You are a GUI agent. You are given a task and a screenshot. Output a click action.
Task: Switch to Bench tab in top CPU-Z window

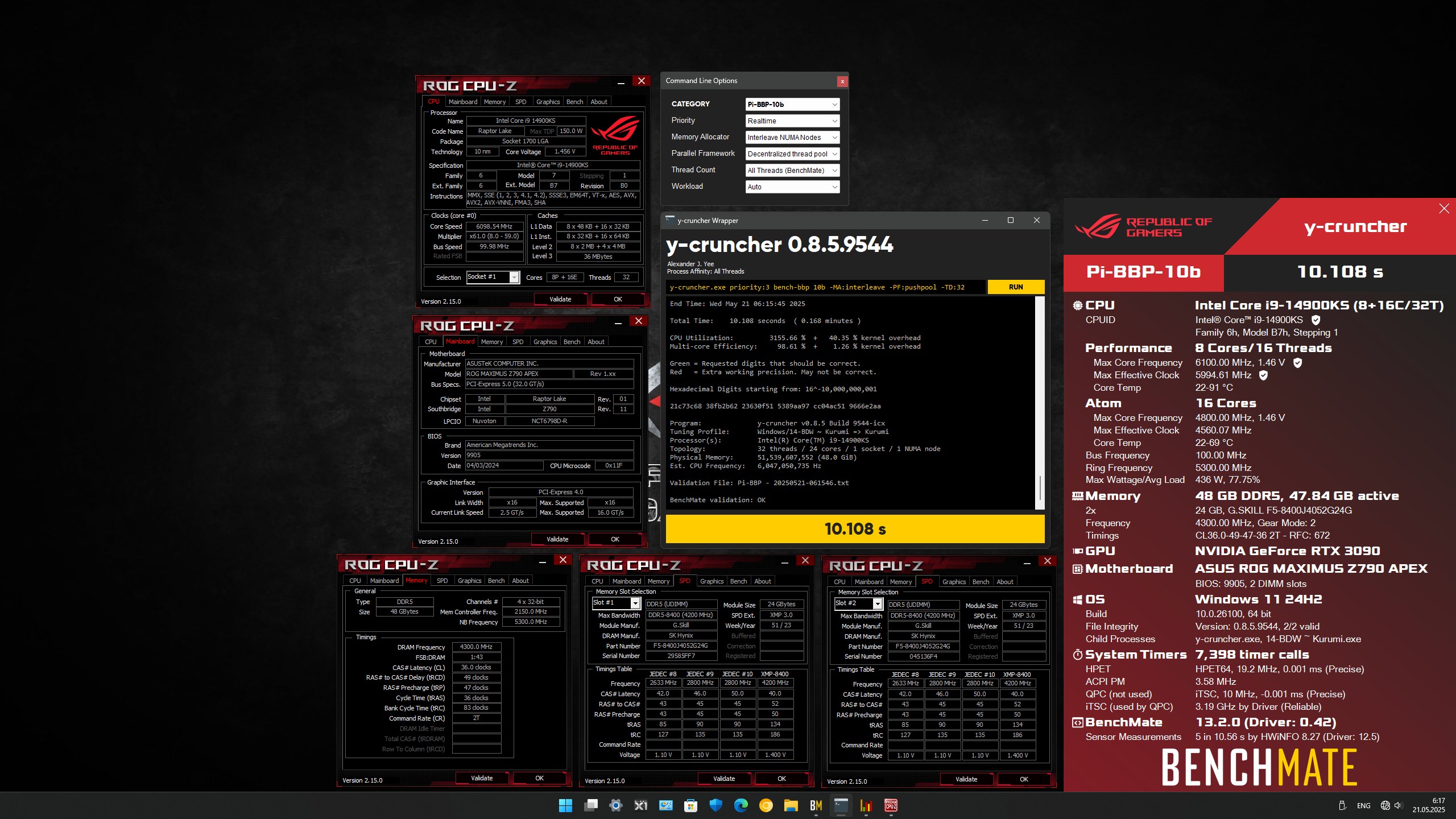pos(574,102)
